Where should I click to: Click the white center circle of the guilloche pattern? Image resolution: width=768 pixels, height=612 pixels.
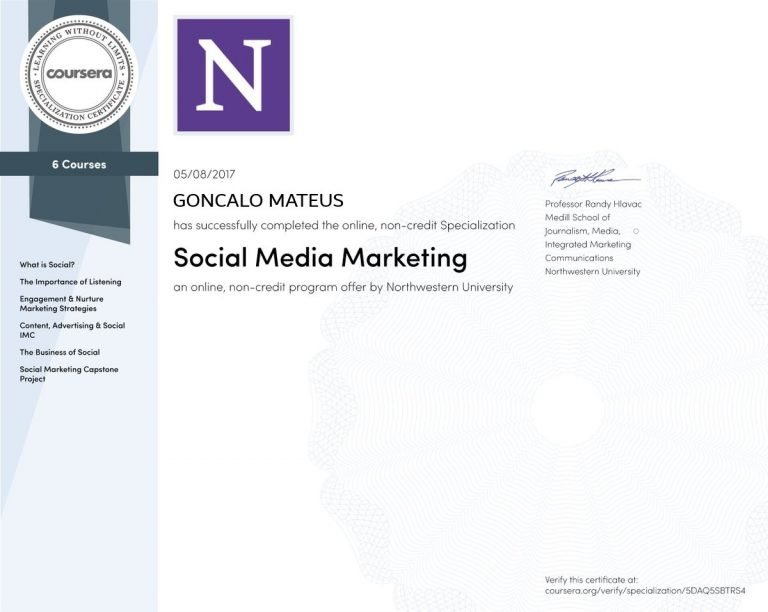pyautogui.click(x=566, y=406)
